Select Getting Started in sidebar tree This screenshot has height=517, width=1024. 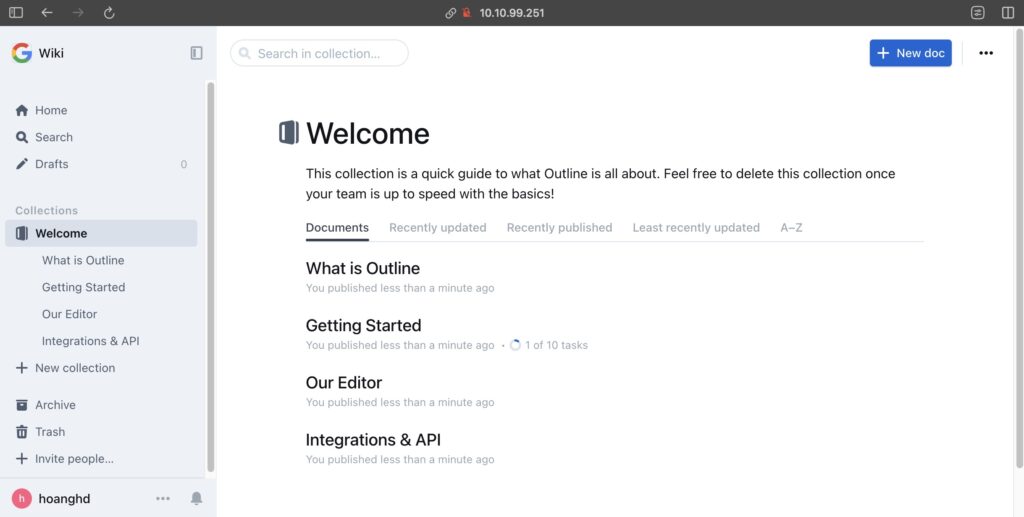84,287
